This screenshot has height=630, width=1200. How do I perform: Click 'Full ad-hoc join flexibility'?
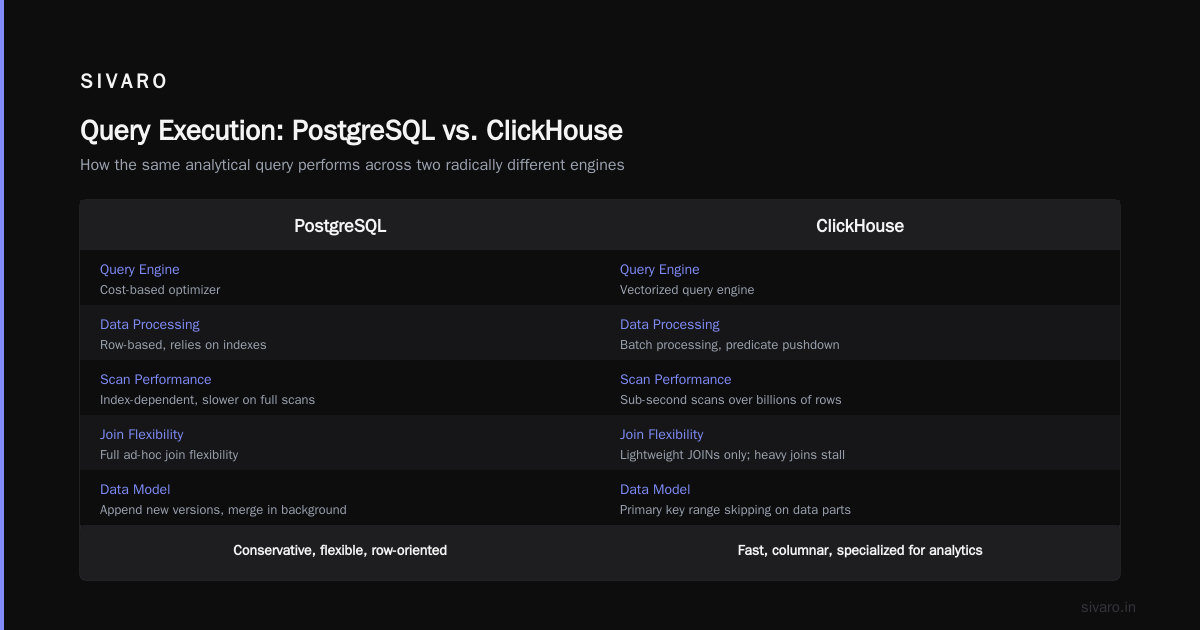[x=169, y=455]
